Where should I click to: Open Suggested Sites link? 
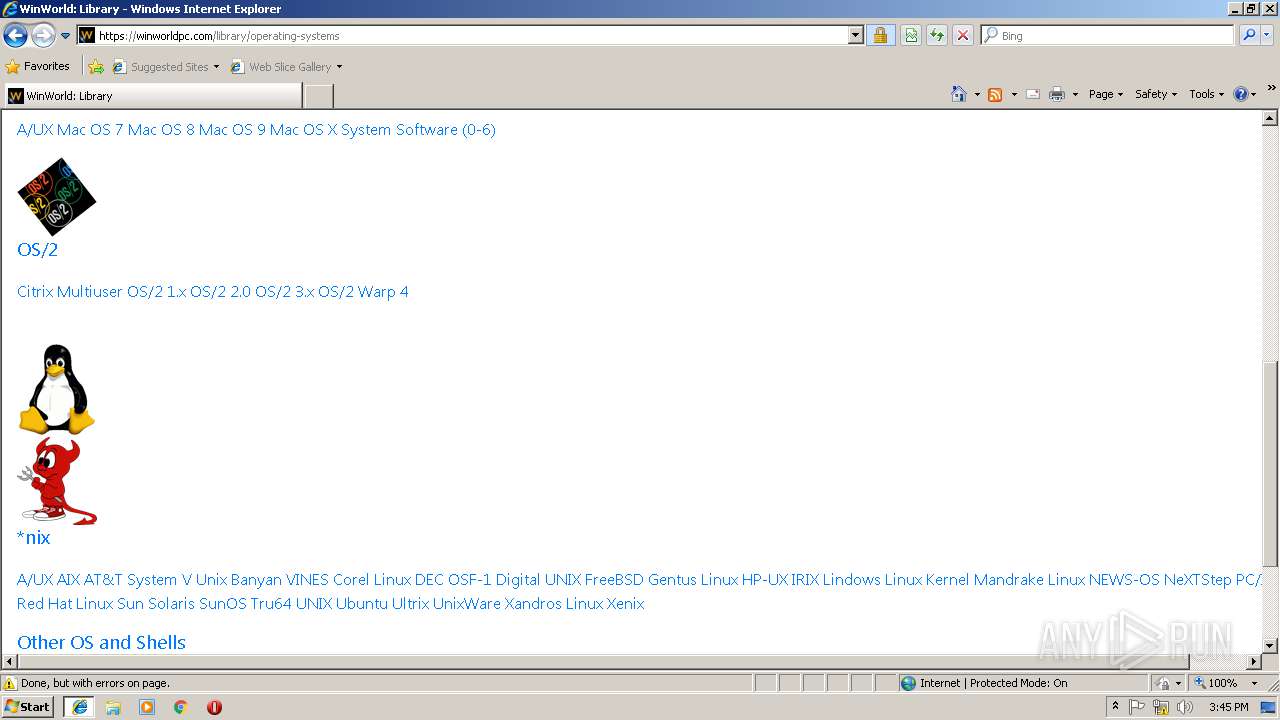coord(165,67)
